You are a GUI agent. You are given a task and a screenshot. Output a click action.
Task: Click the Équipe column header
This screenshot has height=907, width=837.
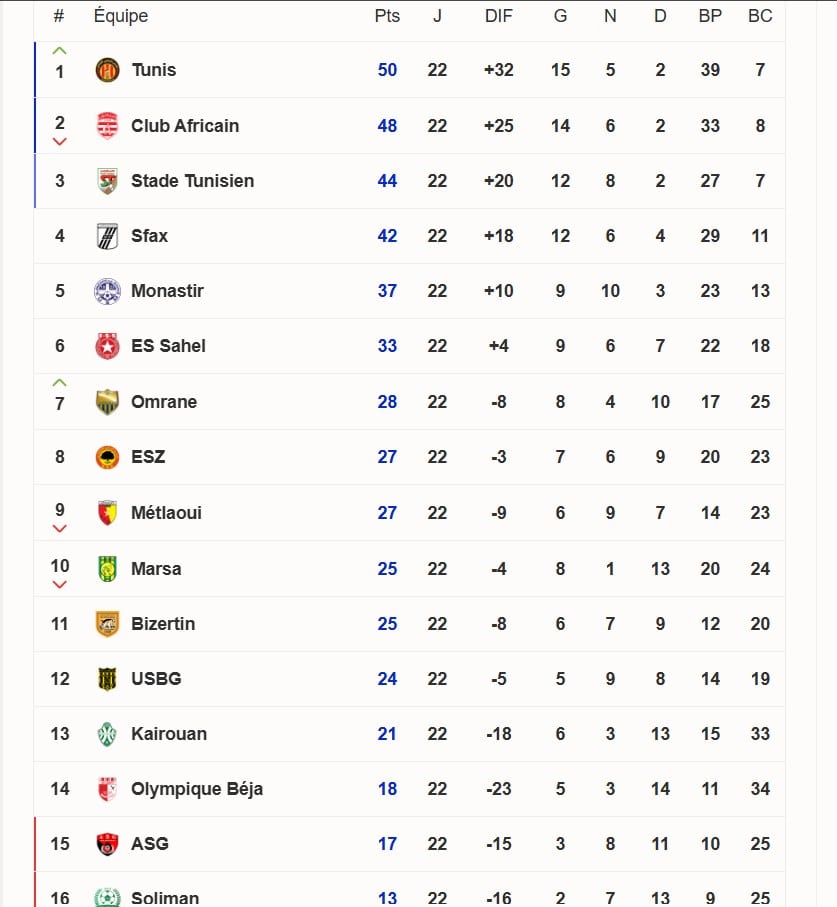(121, 16)
